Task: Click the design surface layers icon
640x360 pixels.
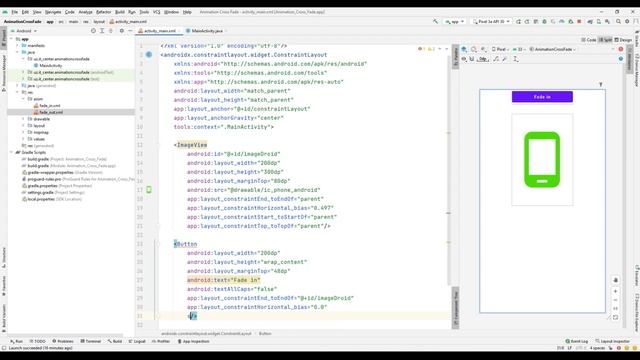Action: [x=464, y=49]
